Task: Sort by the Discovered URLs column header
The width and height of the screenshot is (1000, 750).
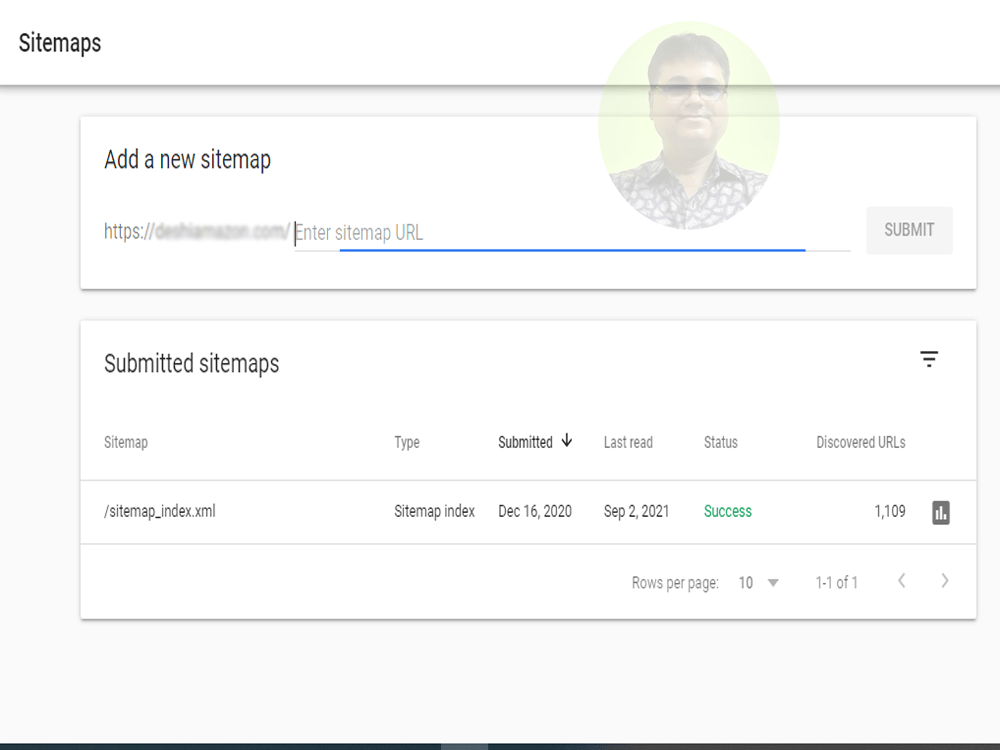Action: point(861,442)
